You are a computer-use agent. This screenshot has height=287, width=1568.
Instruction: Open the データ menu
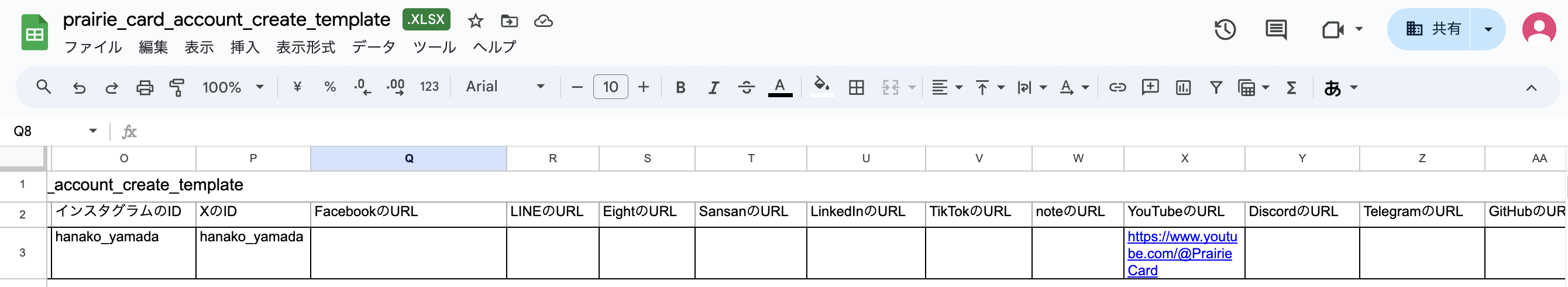coord(373,47)
